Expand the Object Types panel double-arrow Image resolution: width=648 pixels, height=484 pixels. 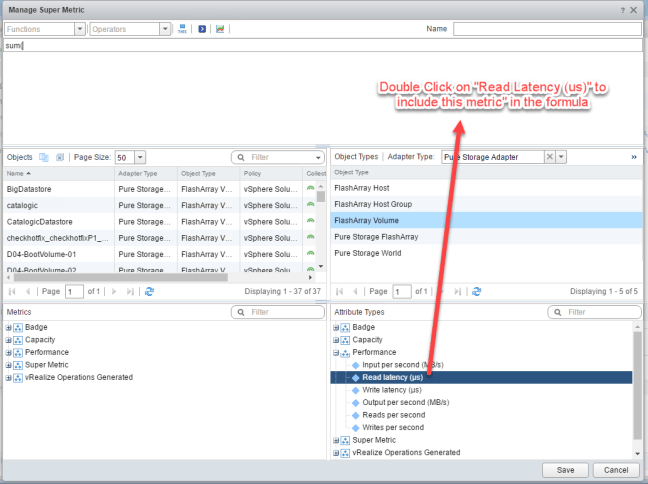tap(633, 157)
